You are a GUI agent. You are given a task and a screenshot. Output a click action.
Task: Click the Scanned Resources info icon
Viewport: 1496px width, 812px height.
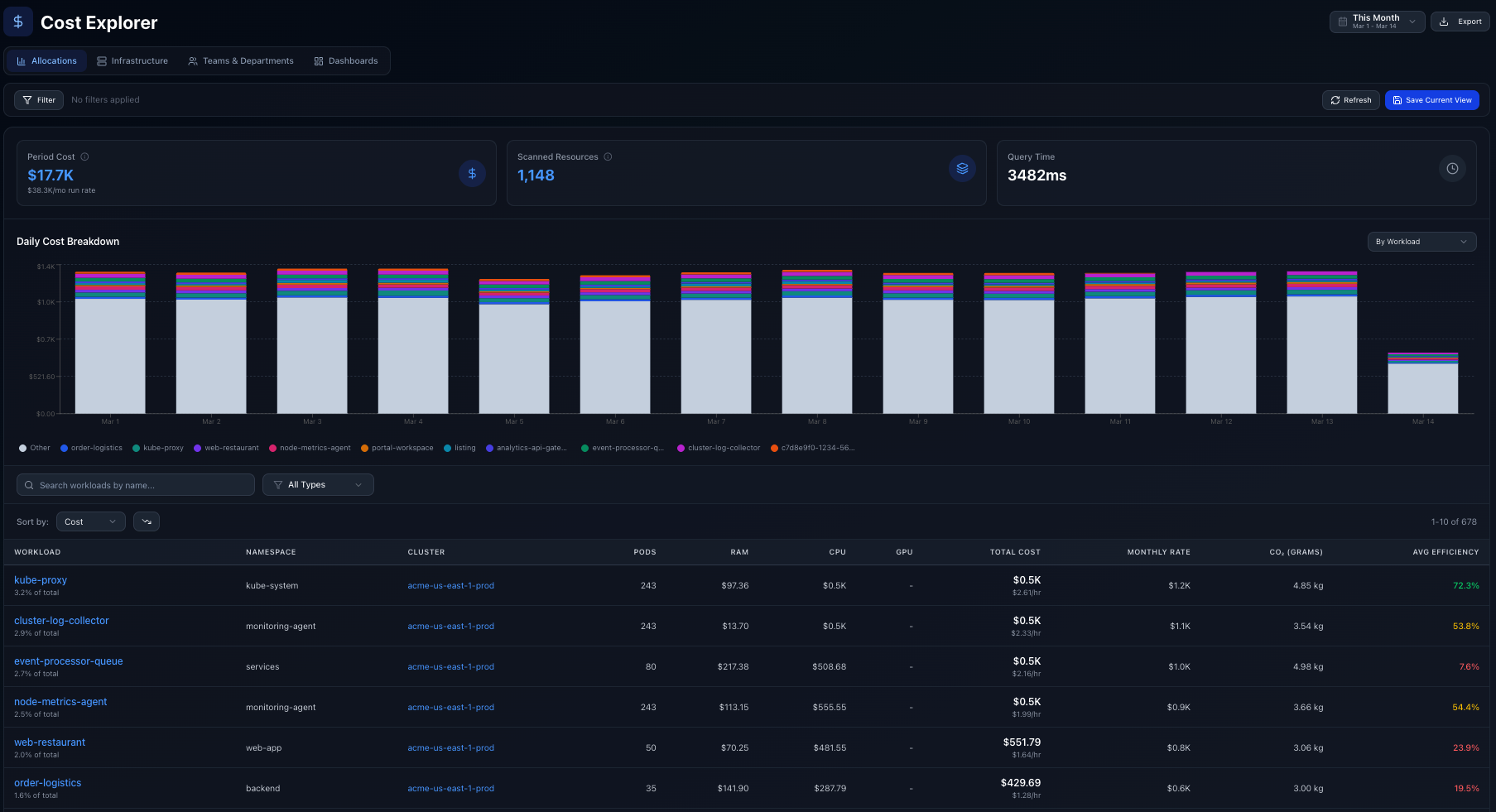pyautogui.click(x=608, y=156)
